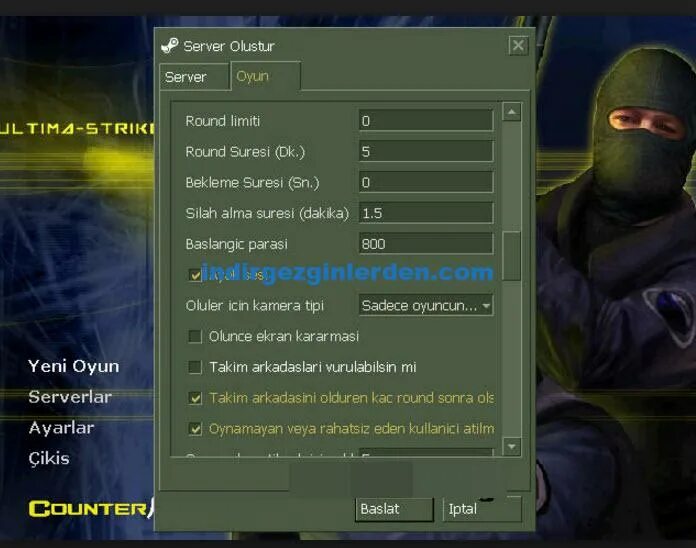Close the Server Olustur dialog

tap(518, 46)
